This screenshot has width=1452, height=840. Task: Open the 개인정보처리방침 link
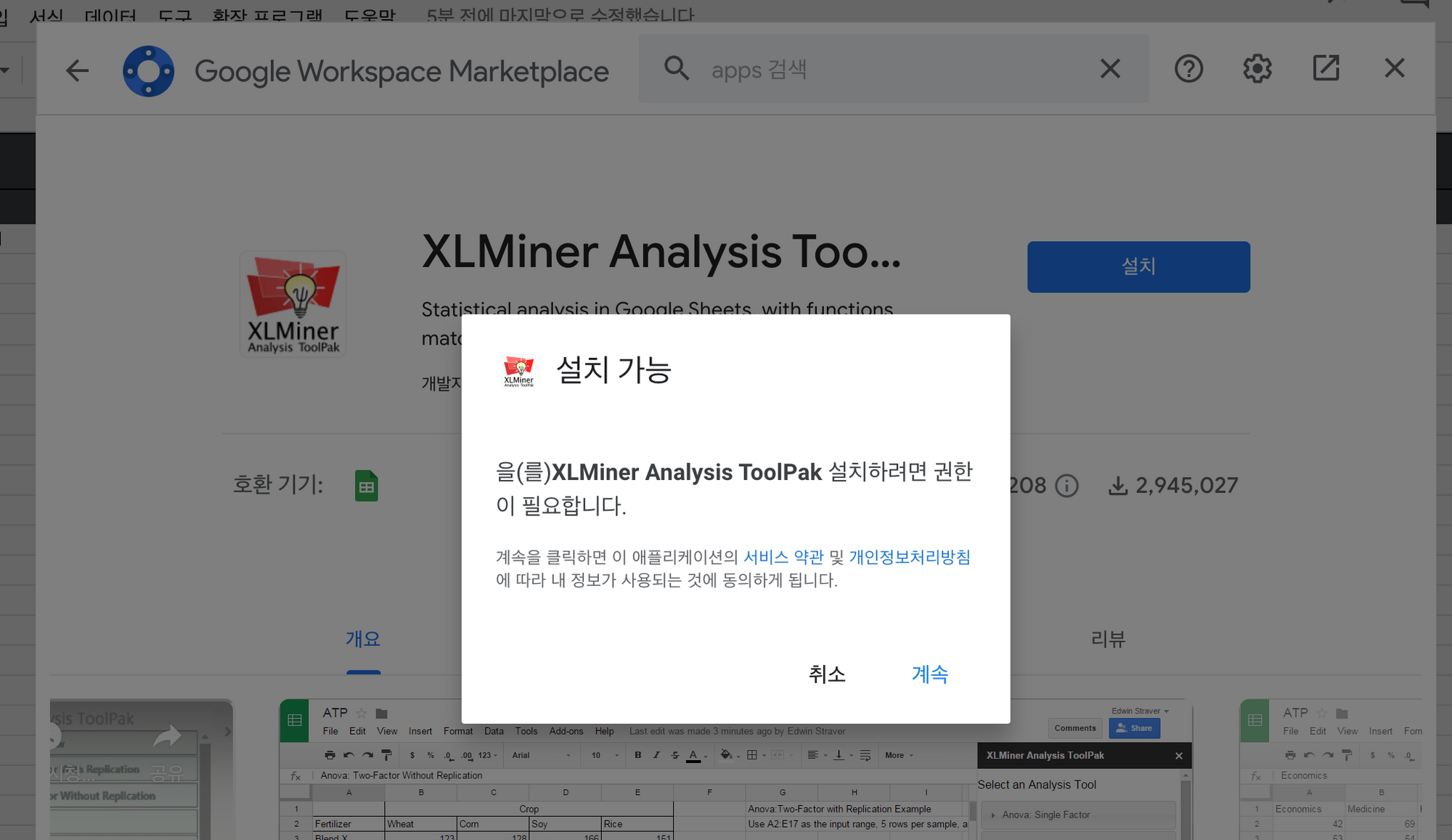(909, 557)
